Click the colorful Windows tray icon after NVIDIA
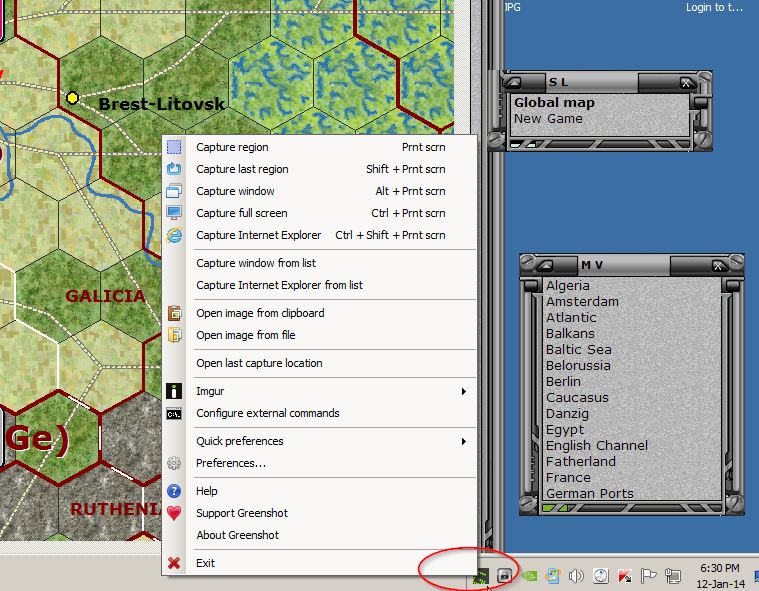The image size is (759, 591). point(553,576)
